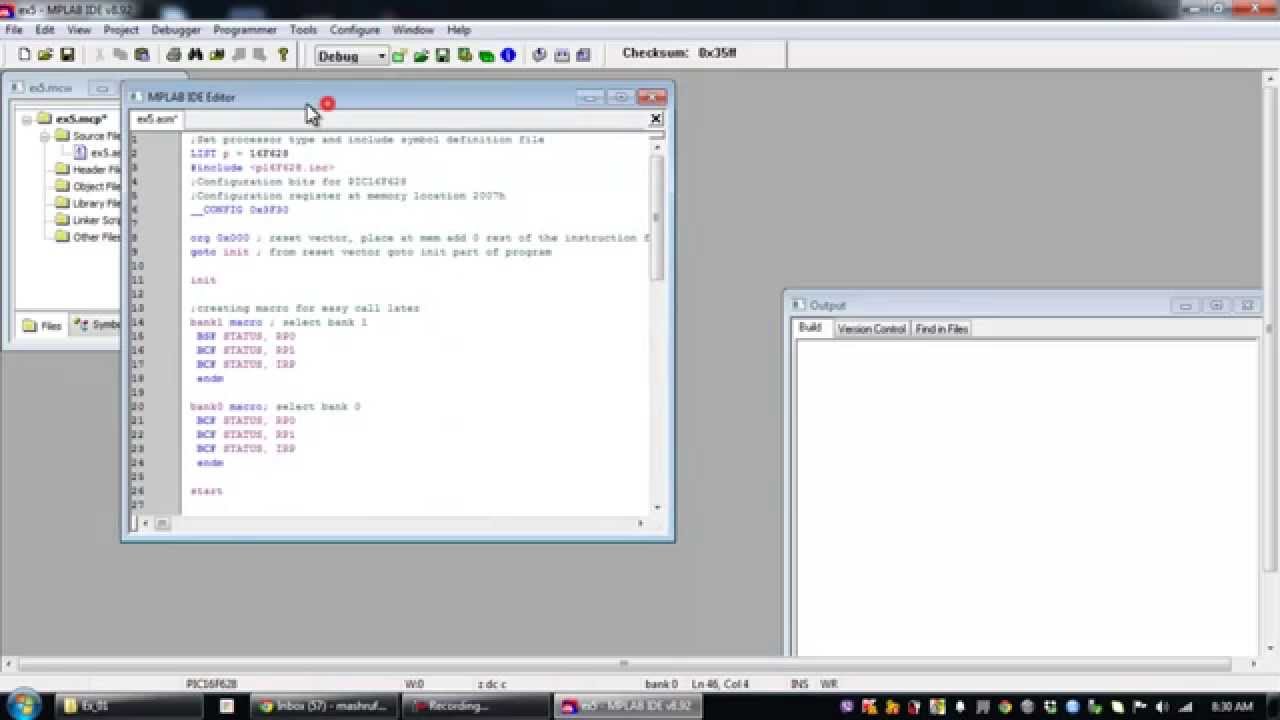The image size is (1280, 720).
Task: Open the File menu
Action: tap(14, 30)
